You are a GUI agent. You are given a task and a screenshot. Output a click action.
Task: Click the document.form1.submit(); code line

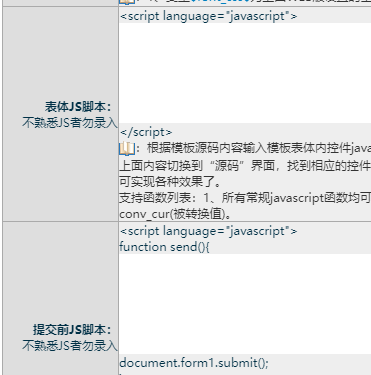(194, 363)
